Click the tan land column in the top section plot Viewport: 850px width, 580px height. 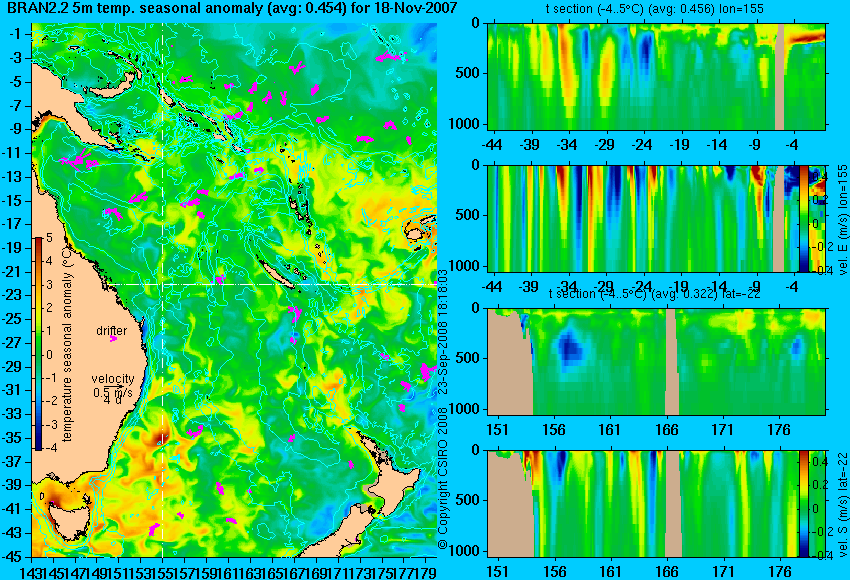pos(780,76)
